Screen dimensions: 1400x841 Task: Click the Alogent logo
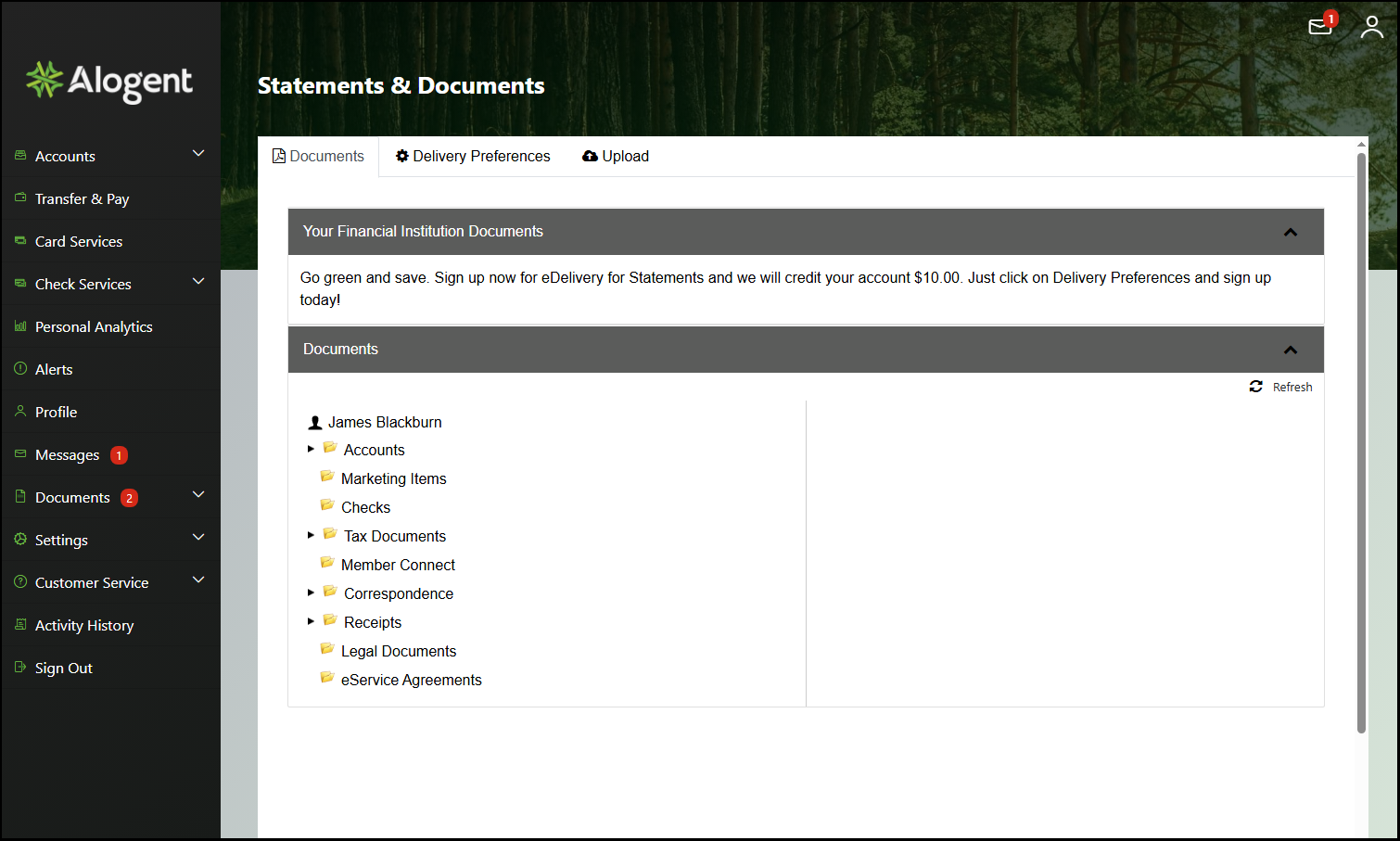pos(109,82)
